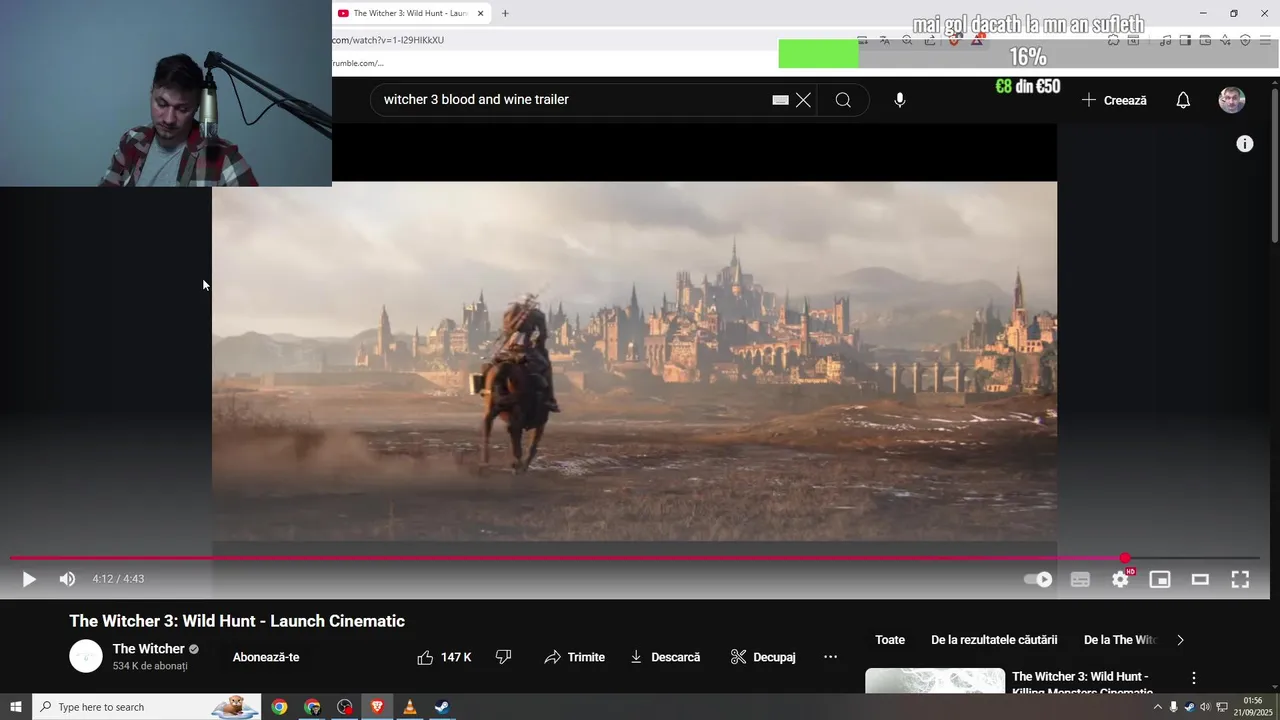
Task: Click the share page icon in address bar
Action: tap(930, 40)
